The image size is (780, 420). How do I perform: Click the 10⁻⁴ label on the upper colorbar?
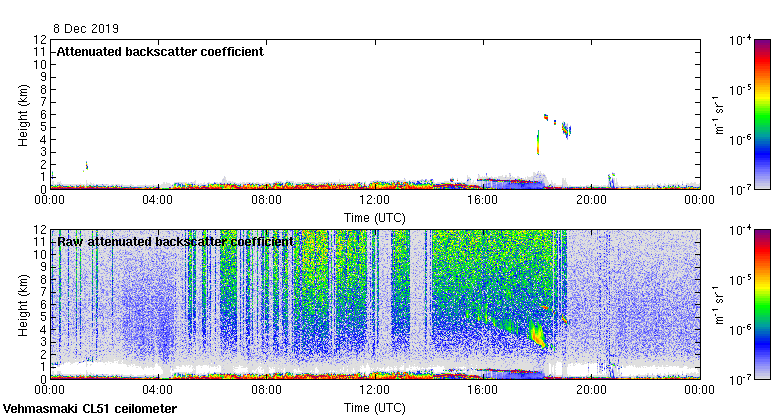[x=740, y=40]
